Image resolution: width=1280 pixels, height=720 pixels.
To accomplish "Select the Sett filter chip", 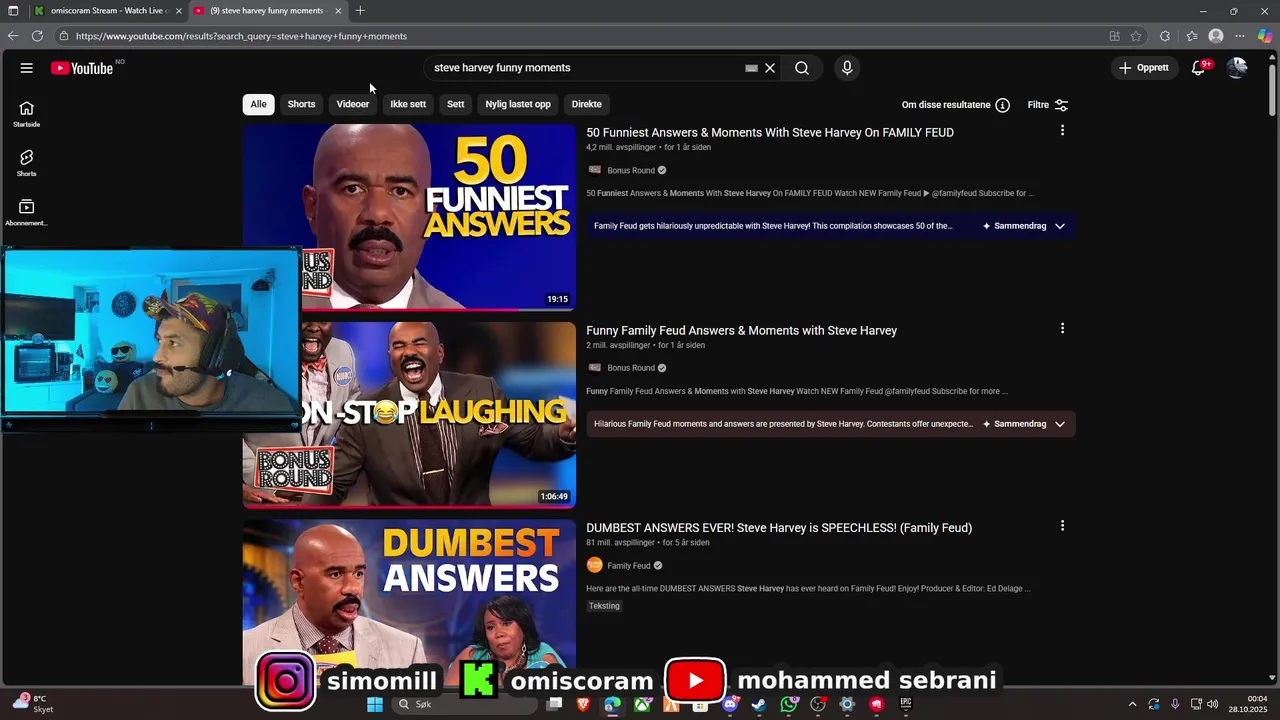I will [456, 104].
